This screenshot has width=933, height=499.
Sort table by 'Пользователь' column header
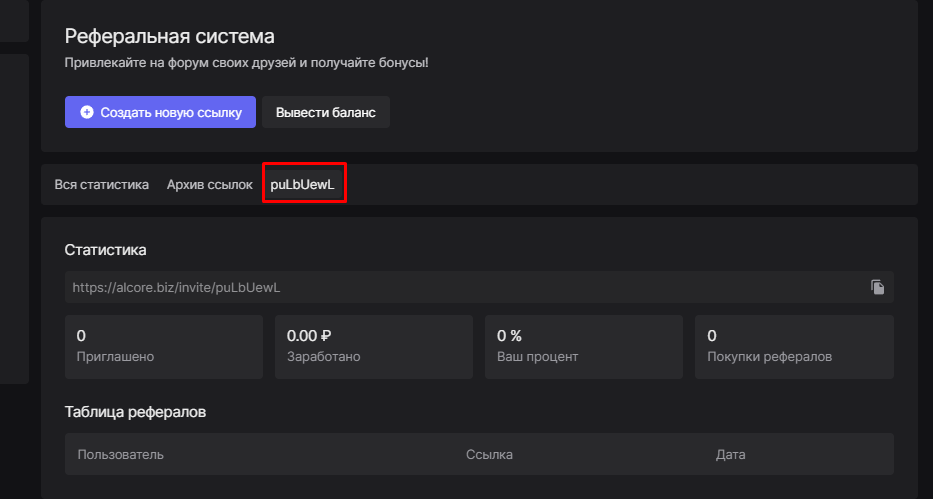120,455
